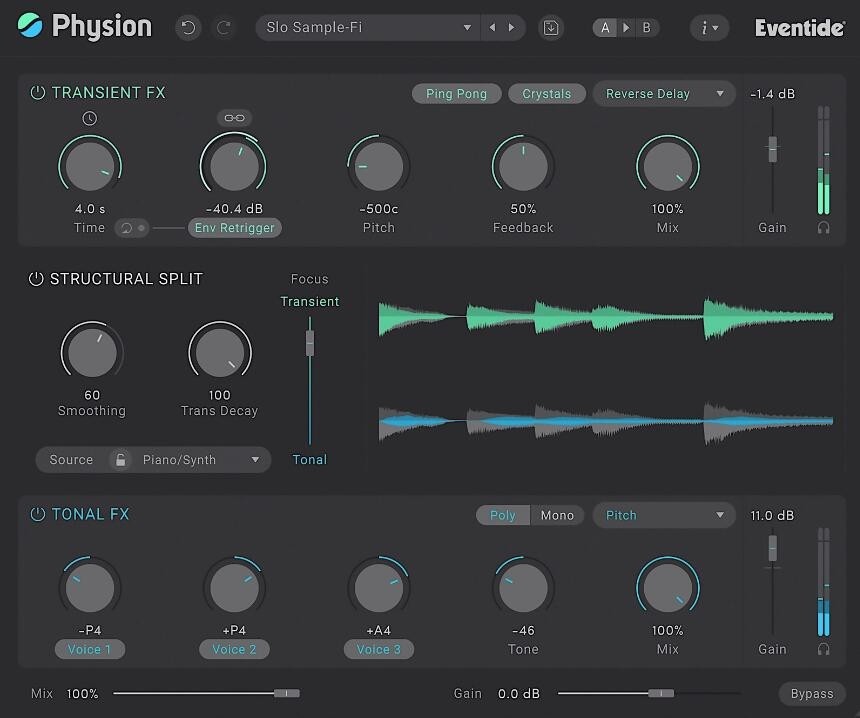Click the Smoothing knob
860x718 pixels.
pos(92,352)
